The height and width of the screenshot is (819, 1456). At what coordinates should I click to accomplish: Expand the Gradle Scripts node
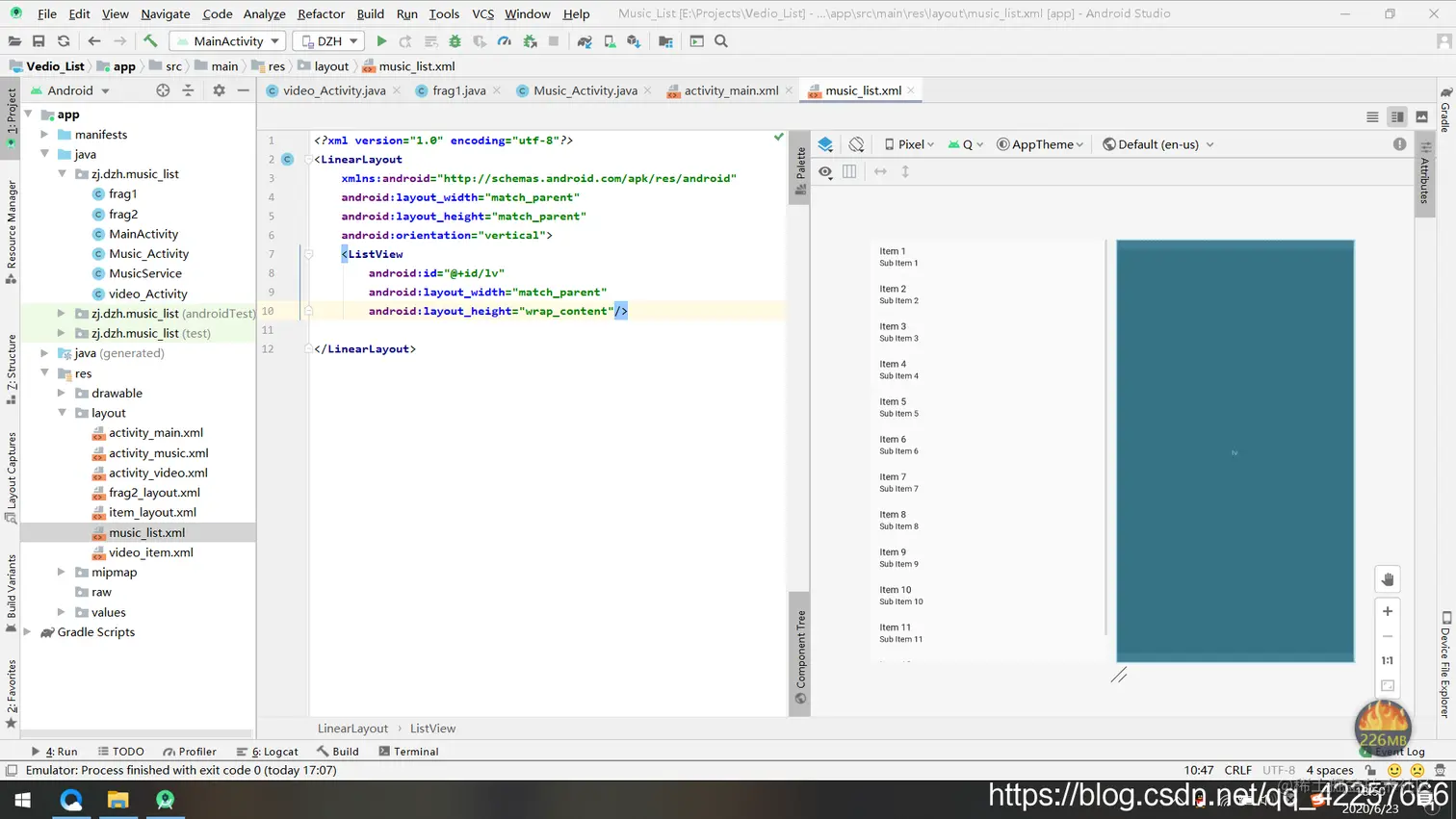tap(28, 632)
